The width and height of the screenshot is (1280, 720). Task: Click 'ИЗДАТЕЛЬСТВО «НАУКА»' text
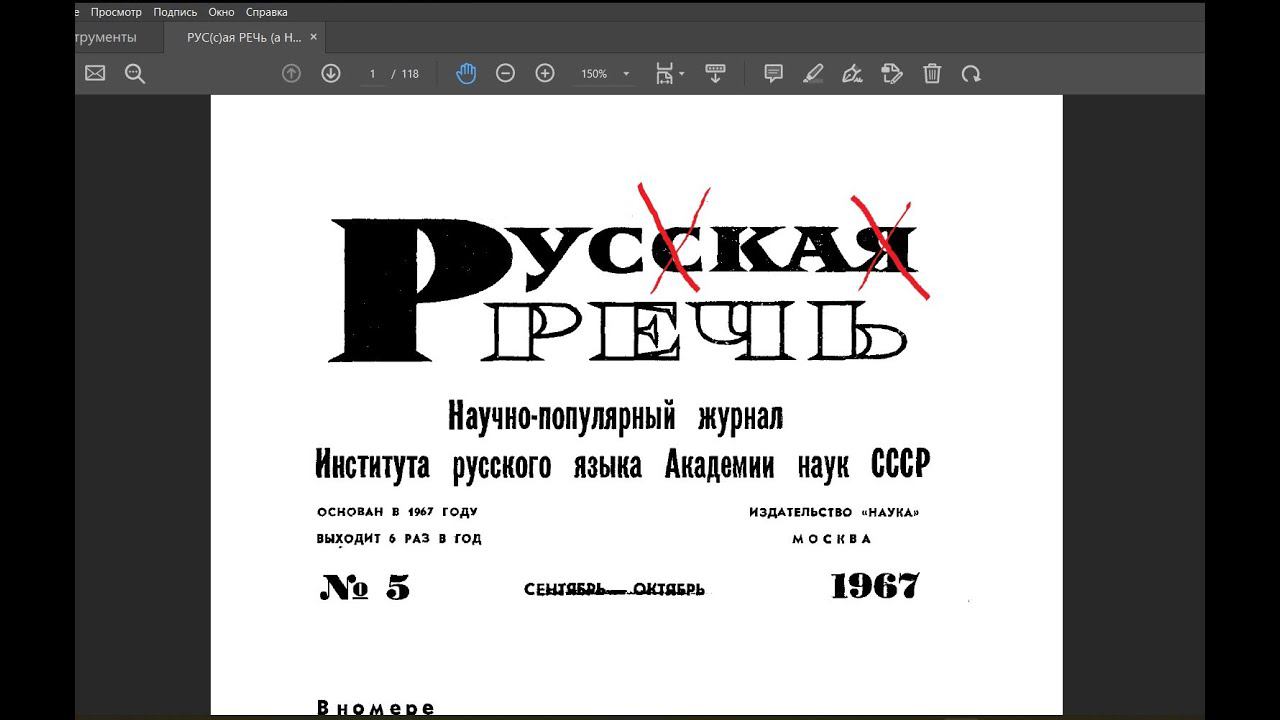pos(834,512)
